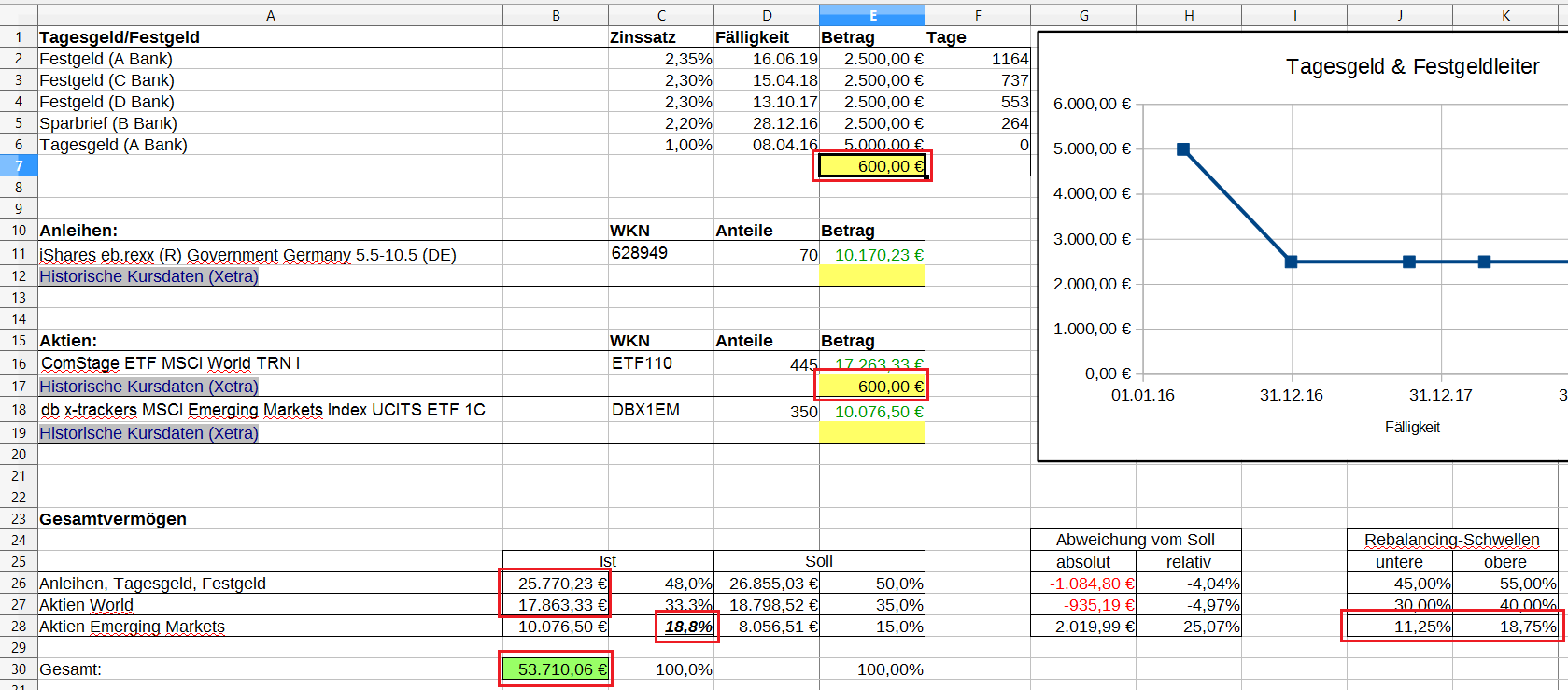1568x690 pixels.
Task: Click the Fälligkeit axis label in chart
Action: pyautogui.click(x=1412, y=428)
